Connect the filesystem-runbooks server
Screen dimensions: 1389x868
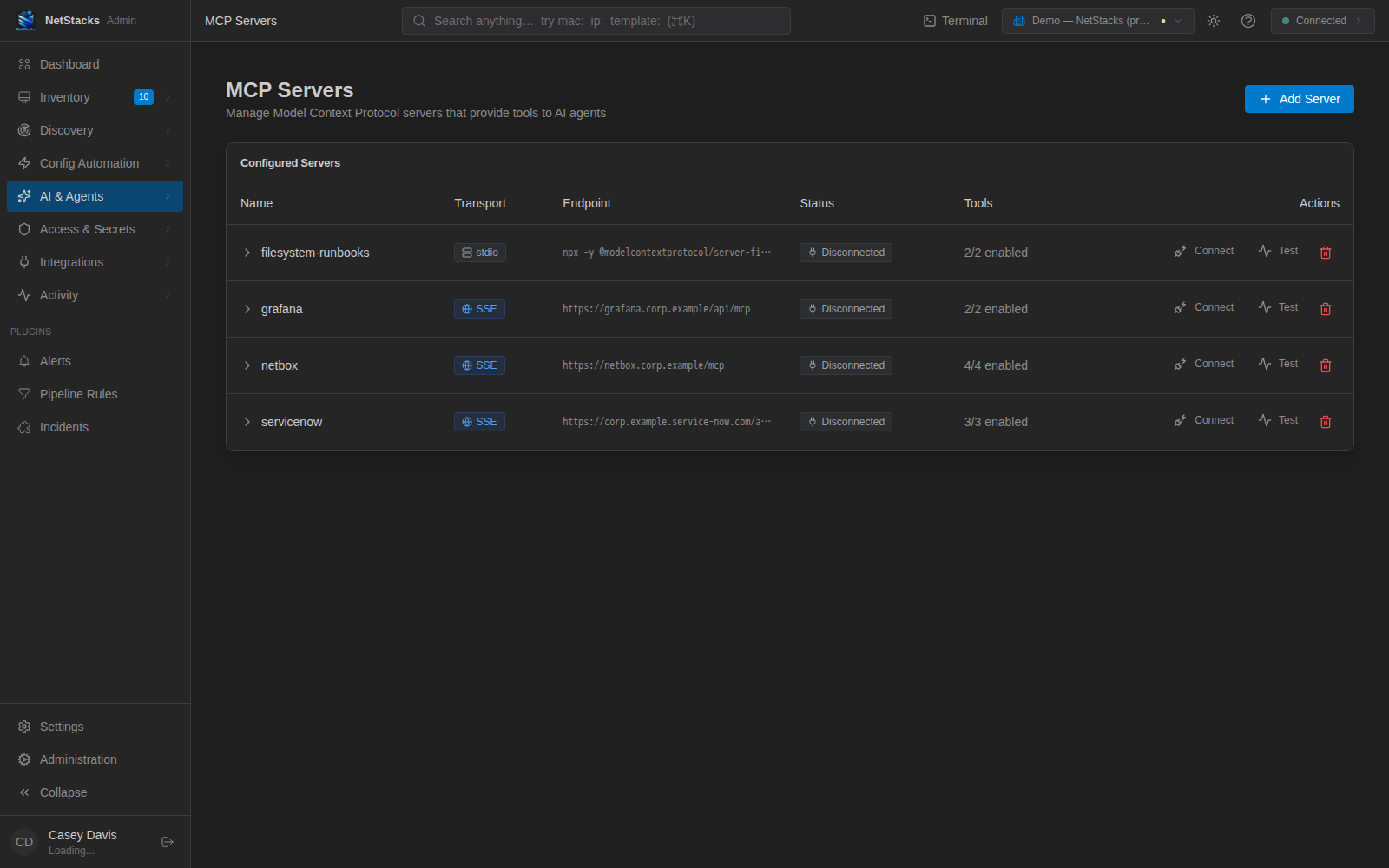(1203, 252)
